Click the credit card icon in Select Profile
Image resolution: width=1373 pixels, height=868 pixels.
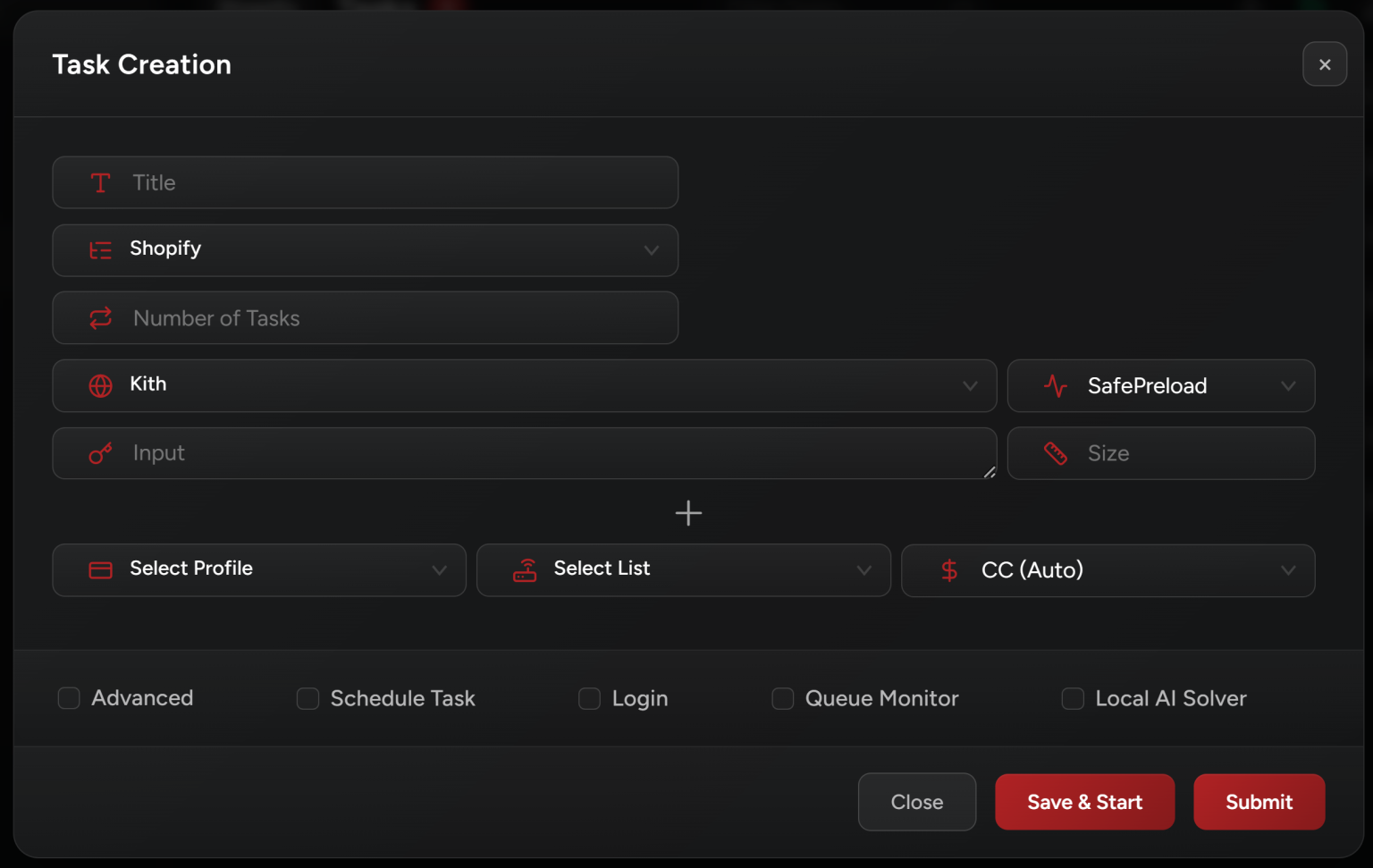[100, 570]
